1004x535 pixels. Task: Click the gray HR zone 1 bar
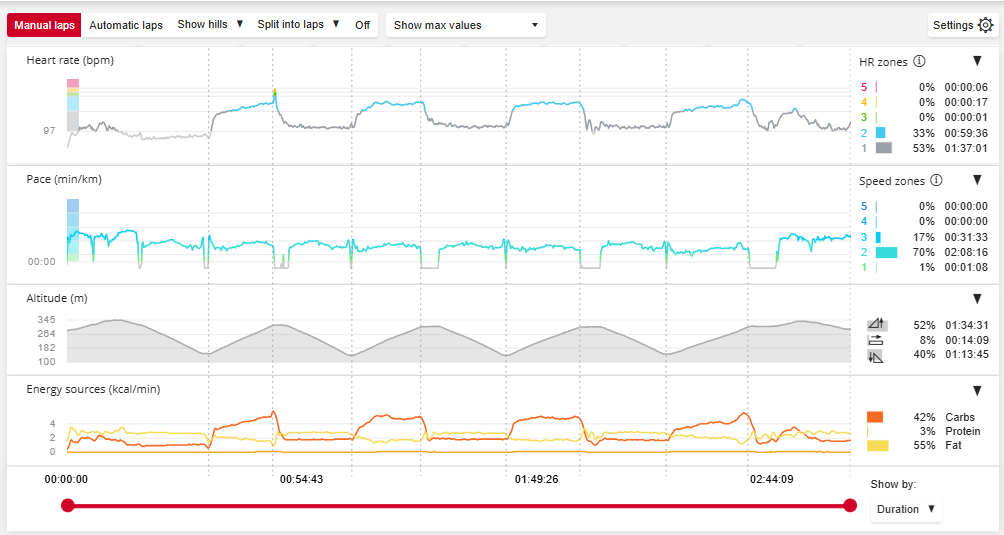point(883,148)
